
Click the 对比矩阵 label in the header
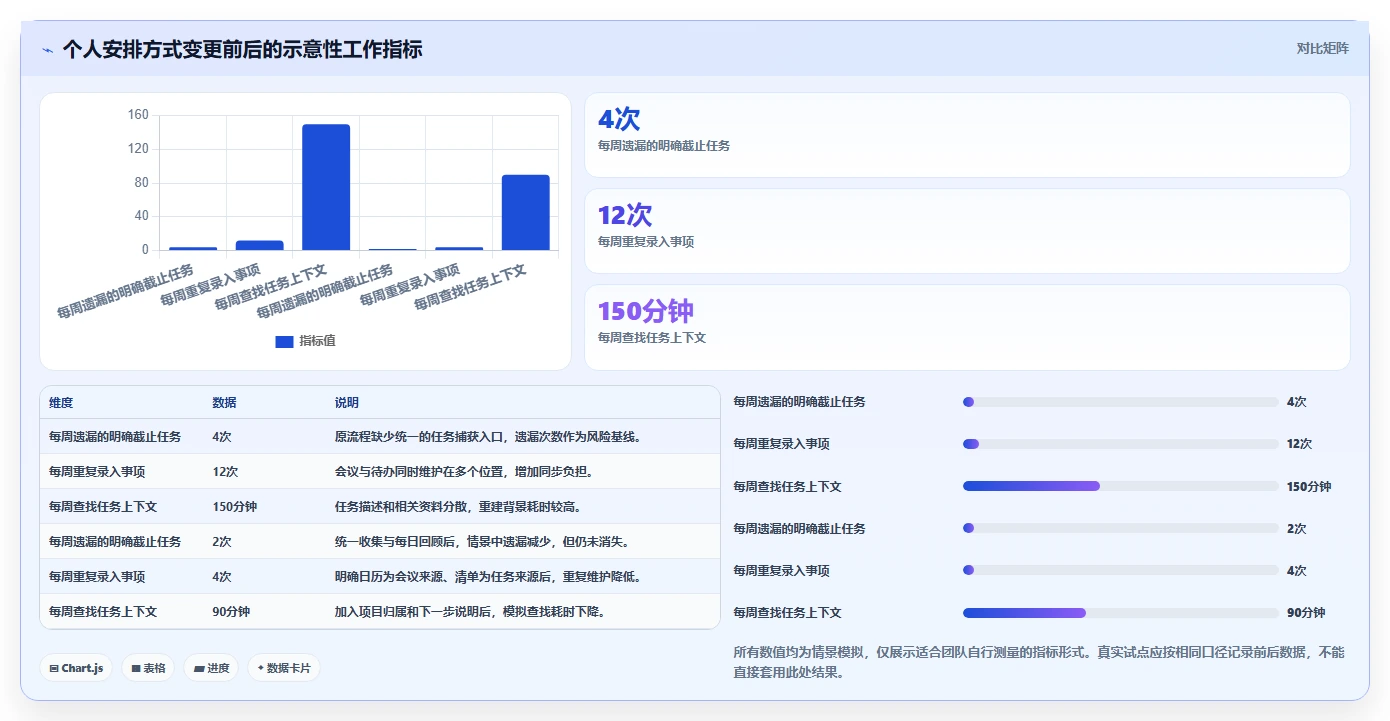click(1322, 48)
